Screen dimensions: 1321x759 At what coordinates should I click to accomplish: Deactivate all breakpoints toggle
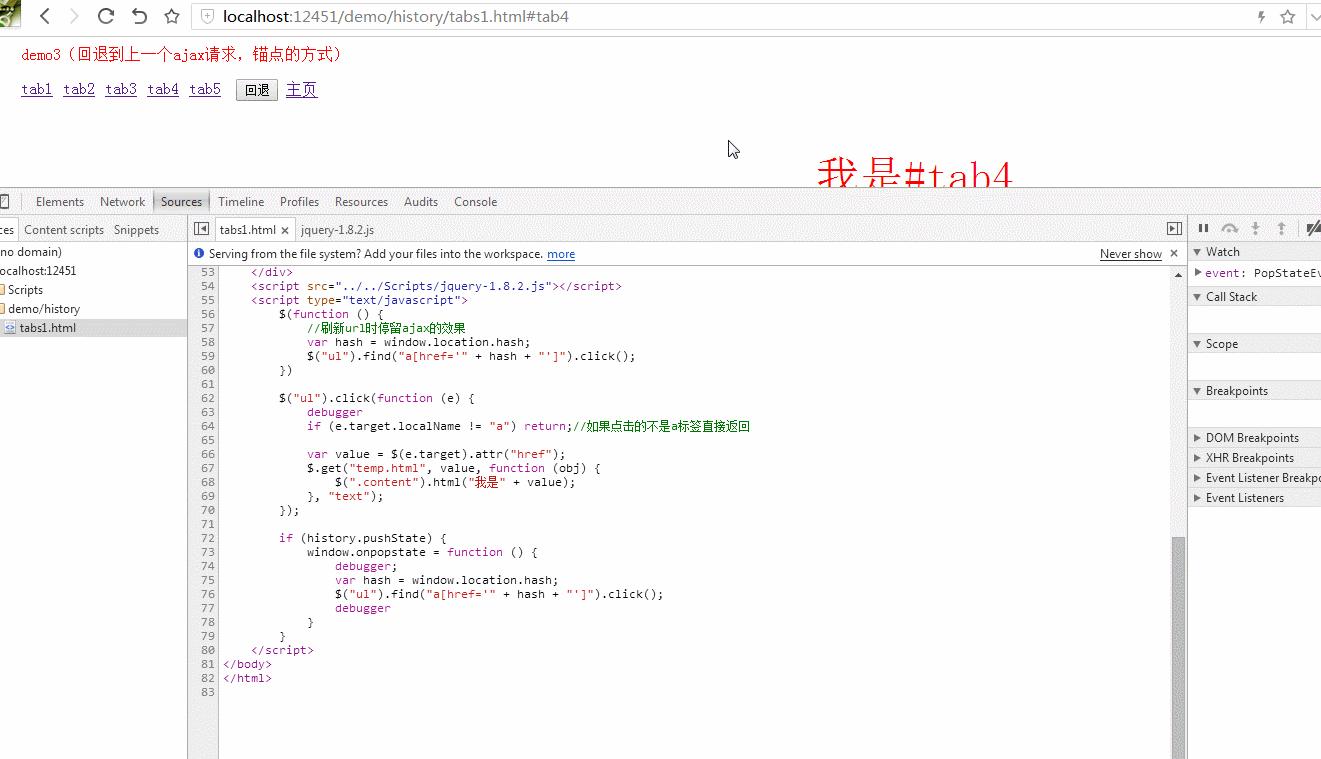tap(1312, 229)
